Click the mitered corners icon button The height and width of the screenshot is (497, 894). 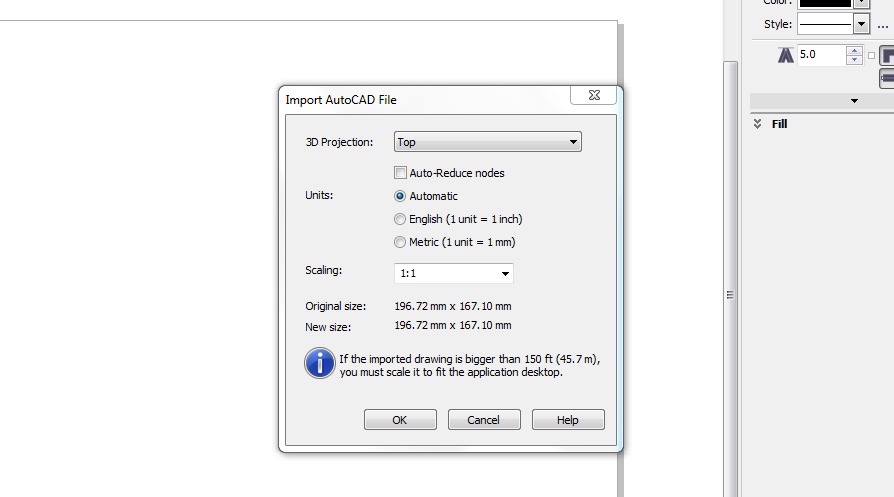coord(887,55)
